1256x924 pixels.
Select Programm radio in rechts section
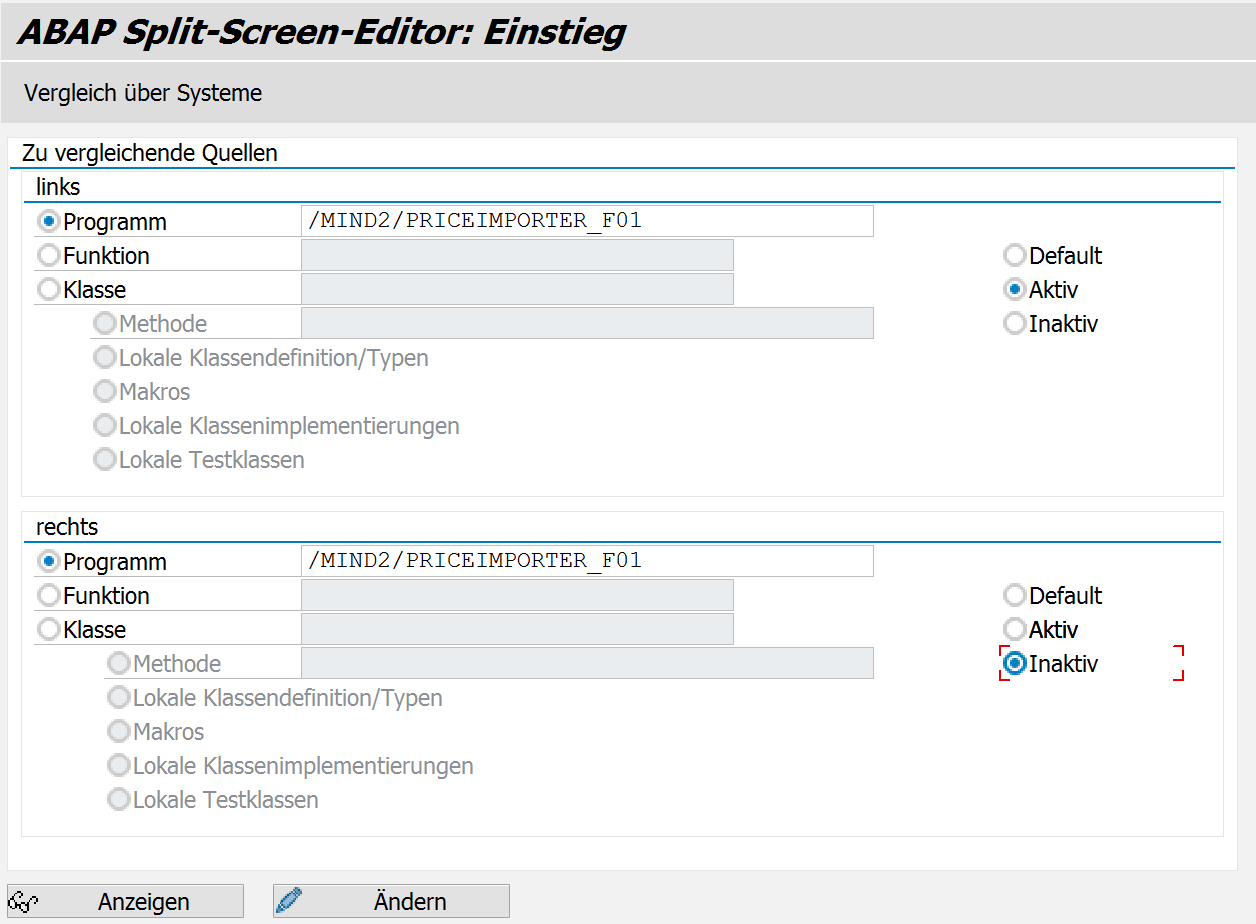click(x=49, y=561)
